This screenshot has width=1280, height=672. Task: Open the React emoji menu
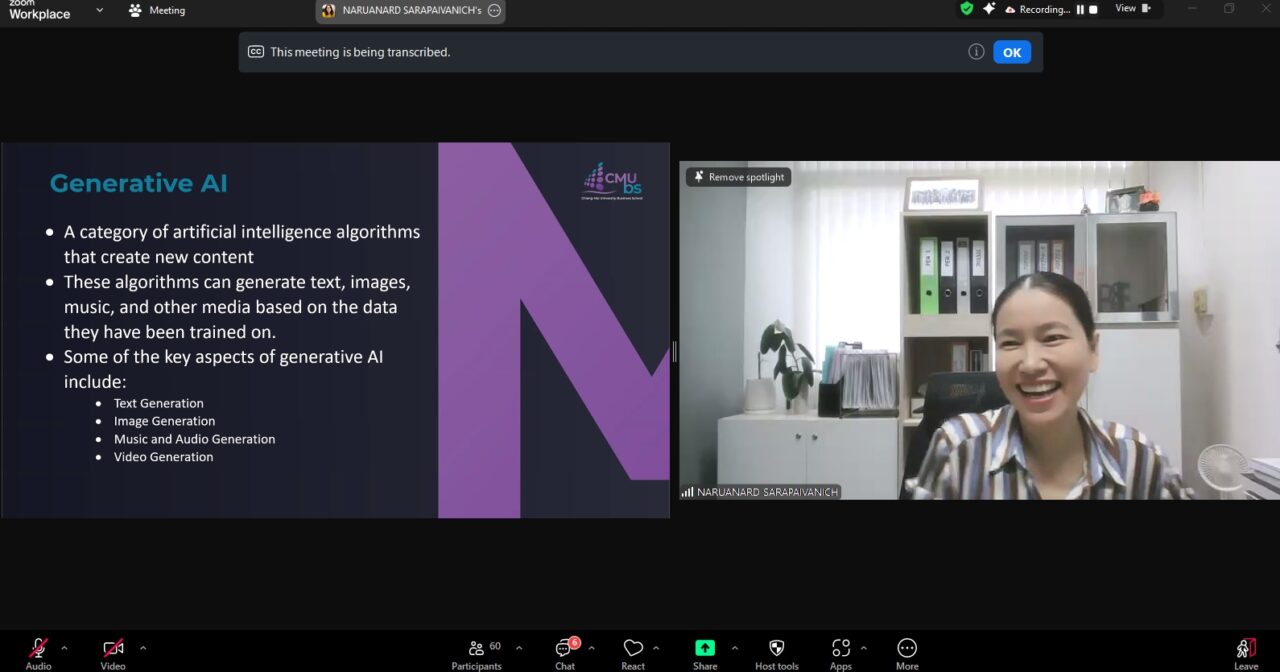coord(633,650)
